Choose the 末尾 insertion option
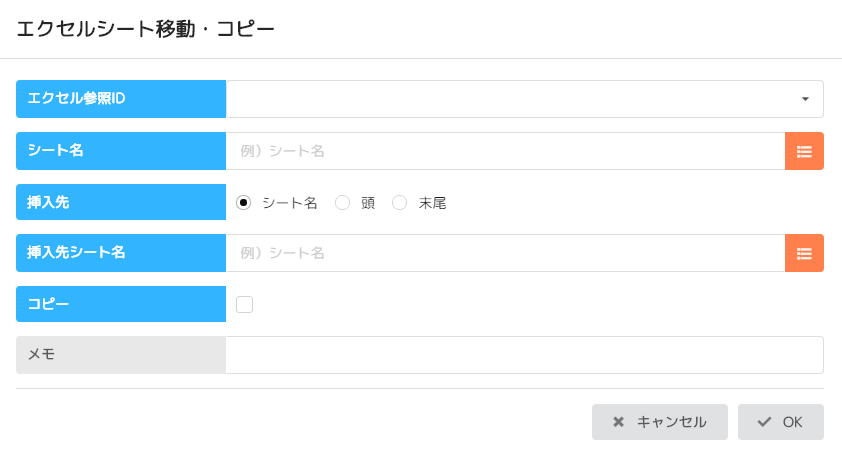Screen dimensions: 842x458 coord(399,203)
